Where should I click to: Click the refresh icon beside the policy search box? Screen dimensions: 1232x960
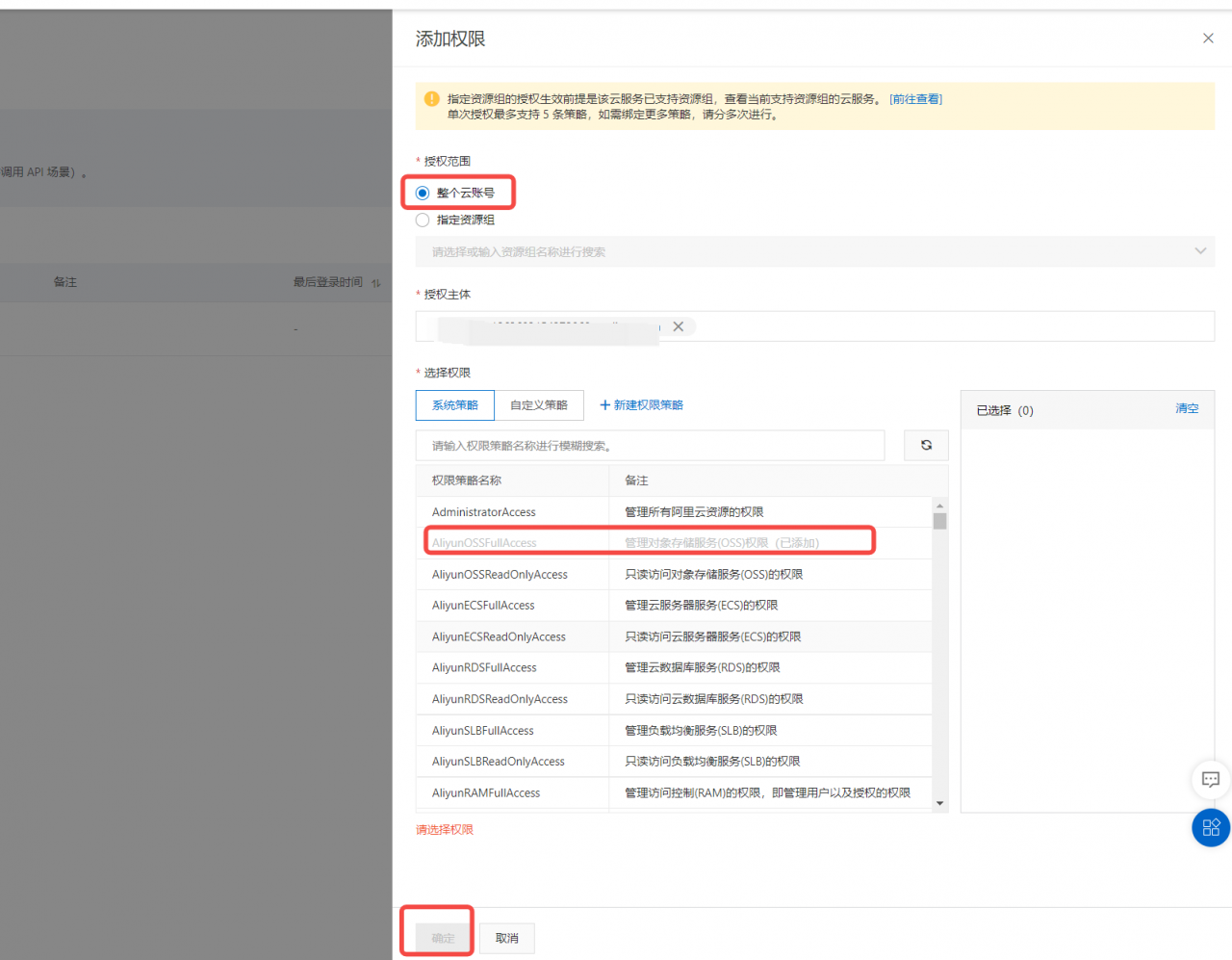click(x=926, y=445)
